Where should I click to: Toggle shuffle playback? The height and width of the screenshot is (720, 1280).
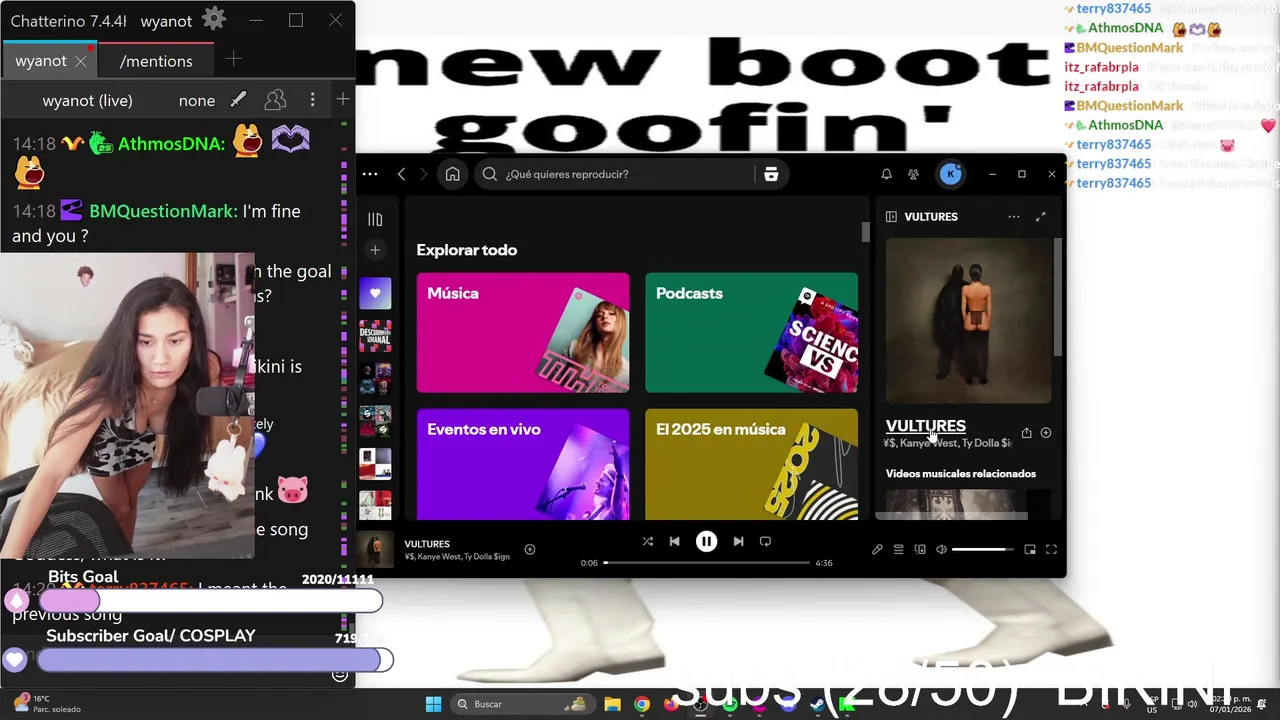[x=647, y=541]
